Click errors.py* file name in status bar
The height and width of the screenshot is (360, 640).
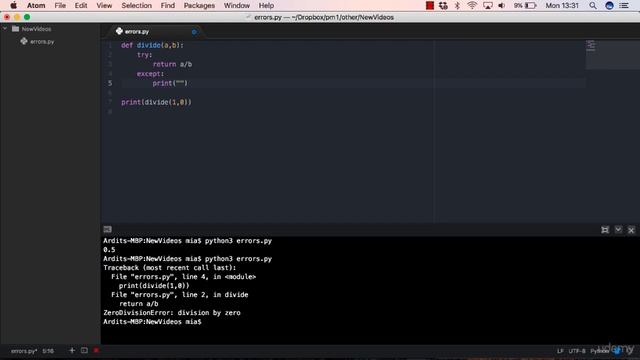click(x=24, y=351)
